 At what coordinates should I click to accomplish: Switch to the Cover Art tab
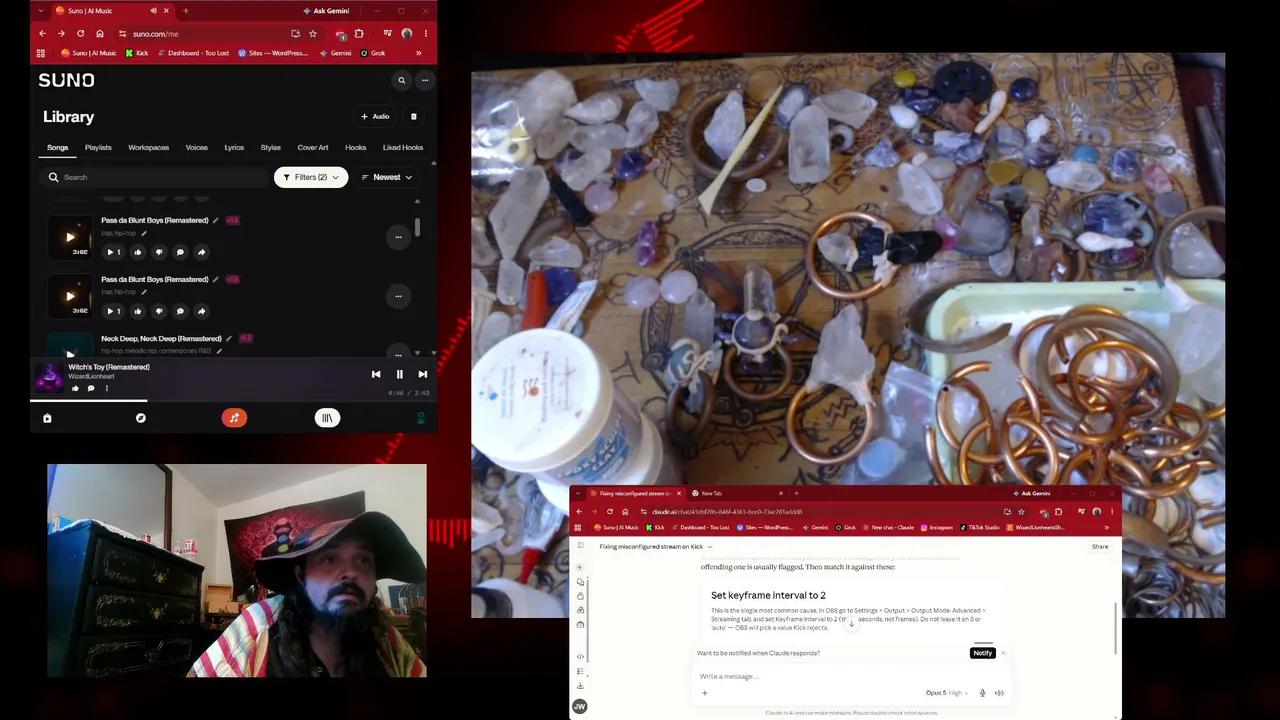click(313, 148)
